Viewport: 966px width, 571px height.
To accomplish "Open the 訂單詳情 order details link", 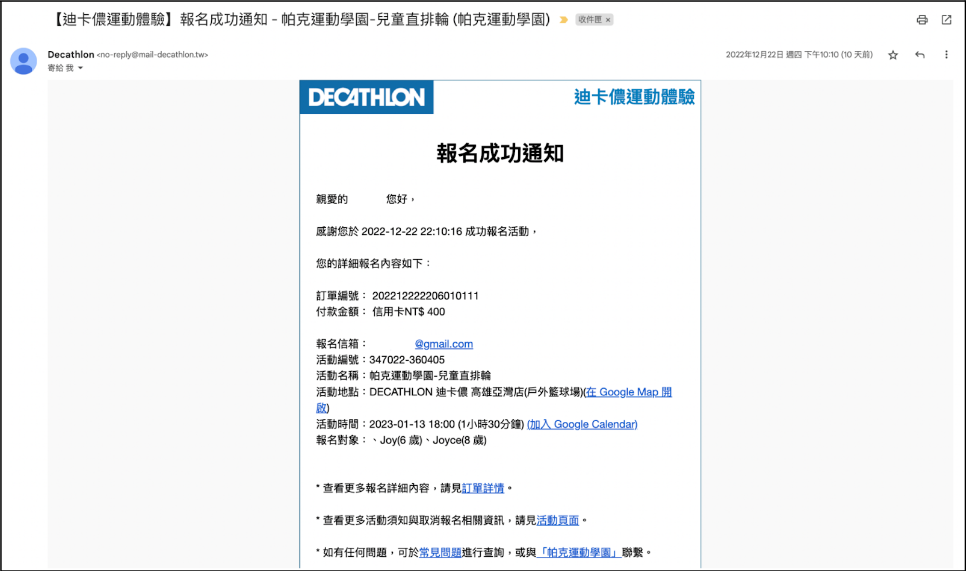I will tap(483, 488).
